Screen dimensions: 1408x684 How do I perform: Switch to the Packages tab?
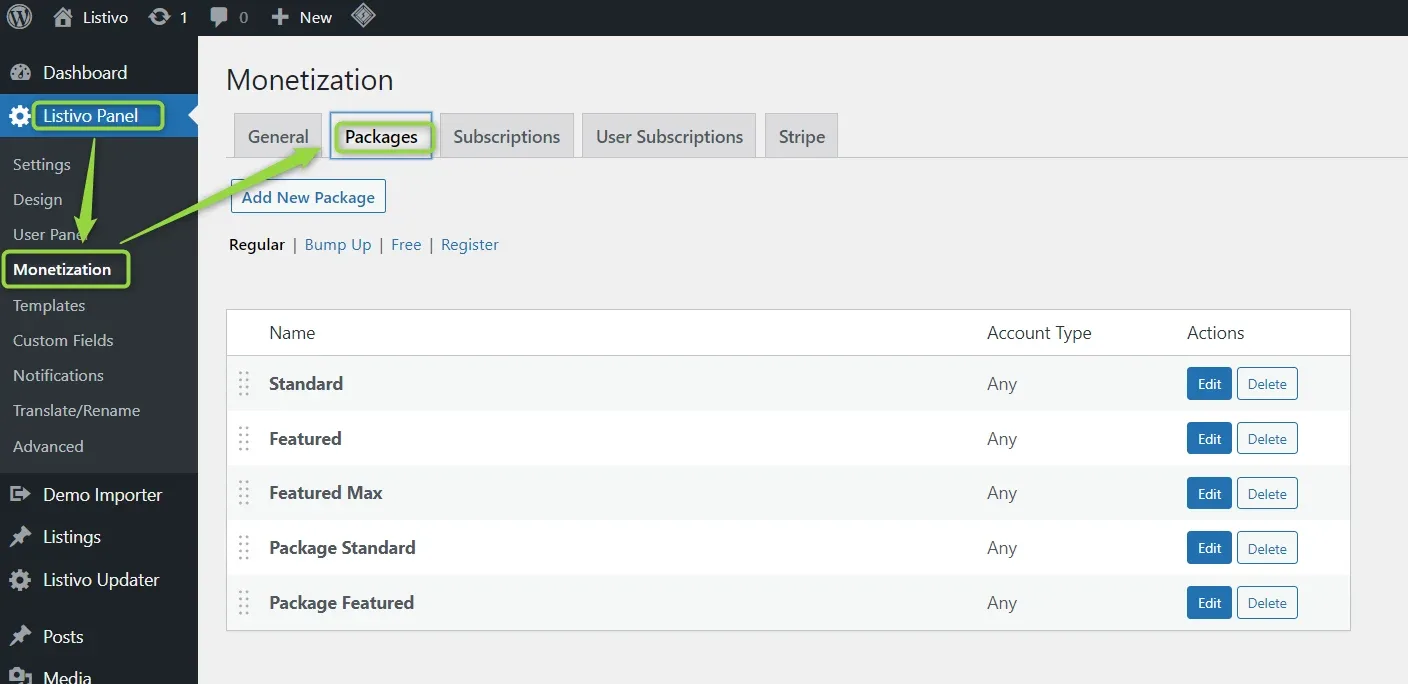click(x=381, y=136)
